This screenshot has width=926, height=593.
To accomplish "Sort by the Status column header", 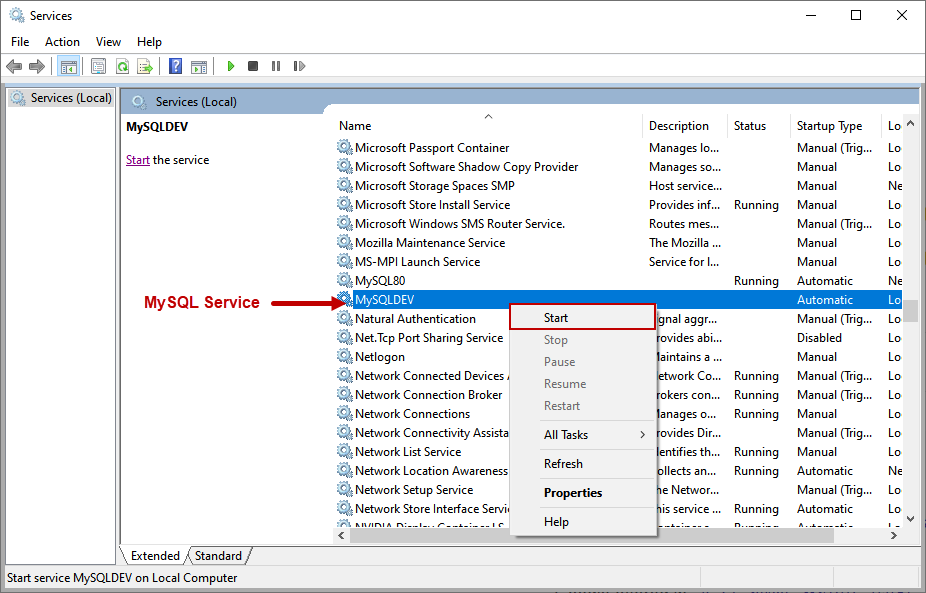I will (x=759, y=126).
